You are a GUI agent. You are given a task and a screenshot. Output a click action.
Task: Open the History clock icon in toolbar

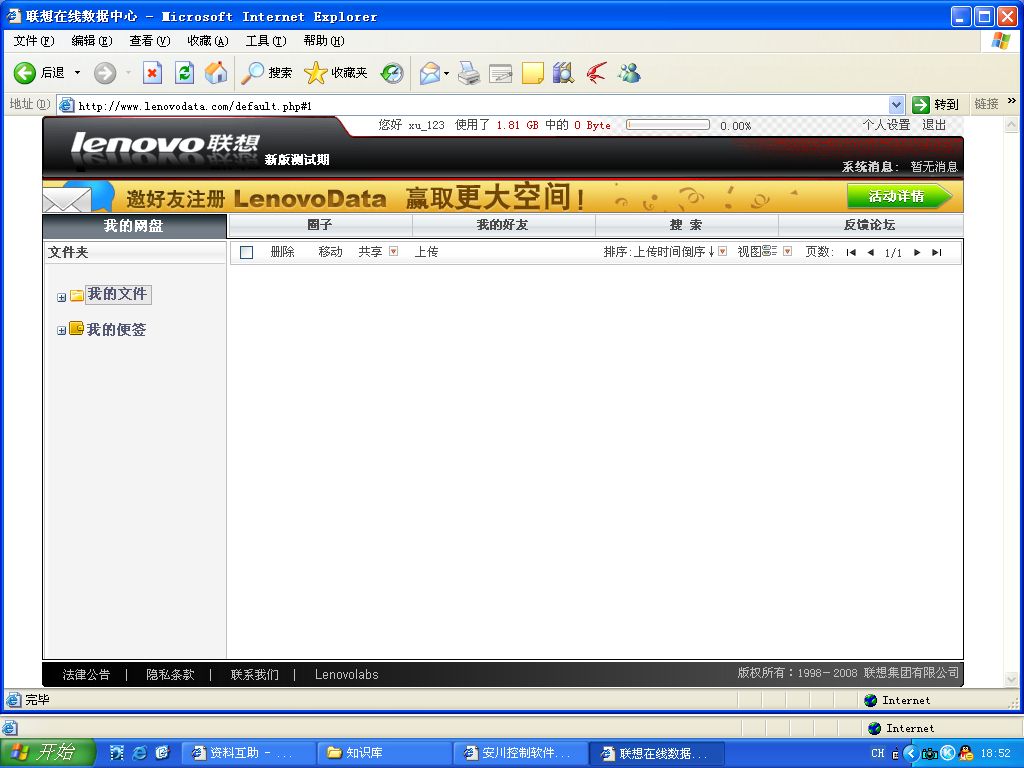pos(391,73)
